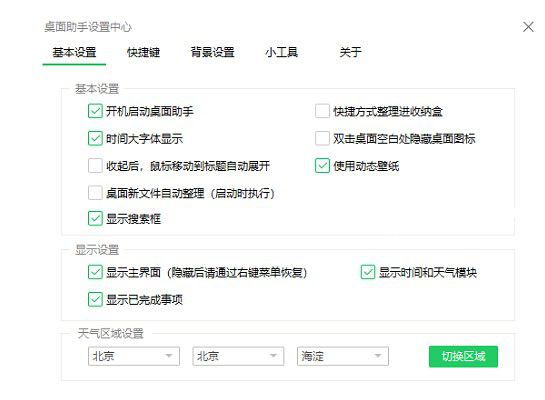Open the 海淀 district dropdown
The height and width of the screenshot is (400, 545).
point(343,356)
